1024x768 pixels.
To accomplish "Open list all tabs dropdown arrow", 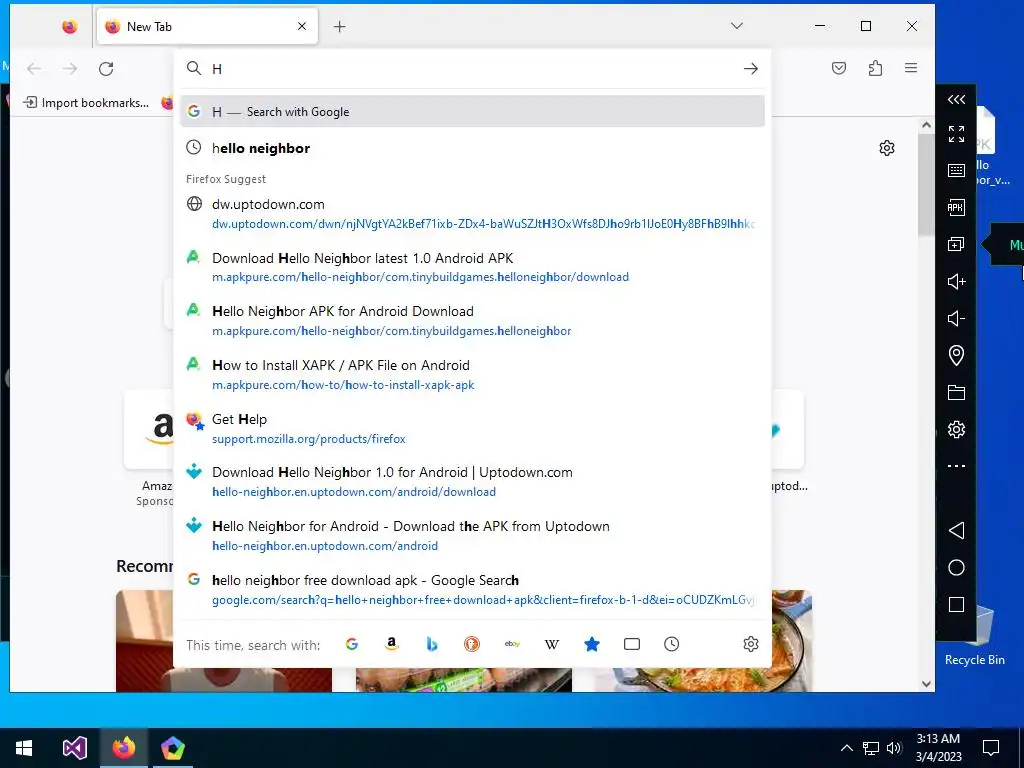I will [737, 26].
